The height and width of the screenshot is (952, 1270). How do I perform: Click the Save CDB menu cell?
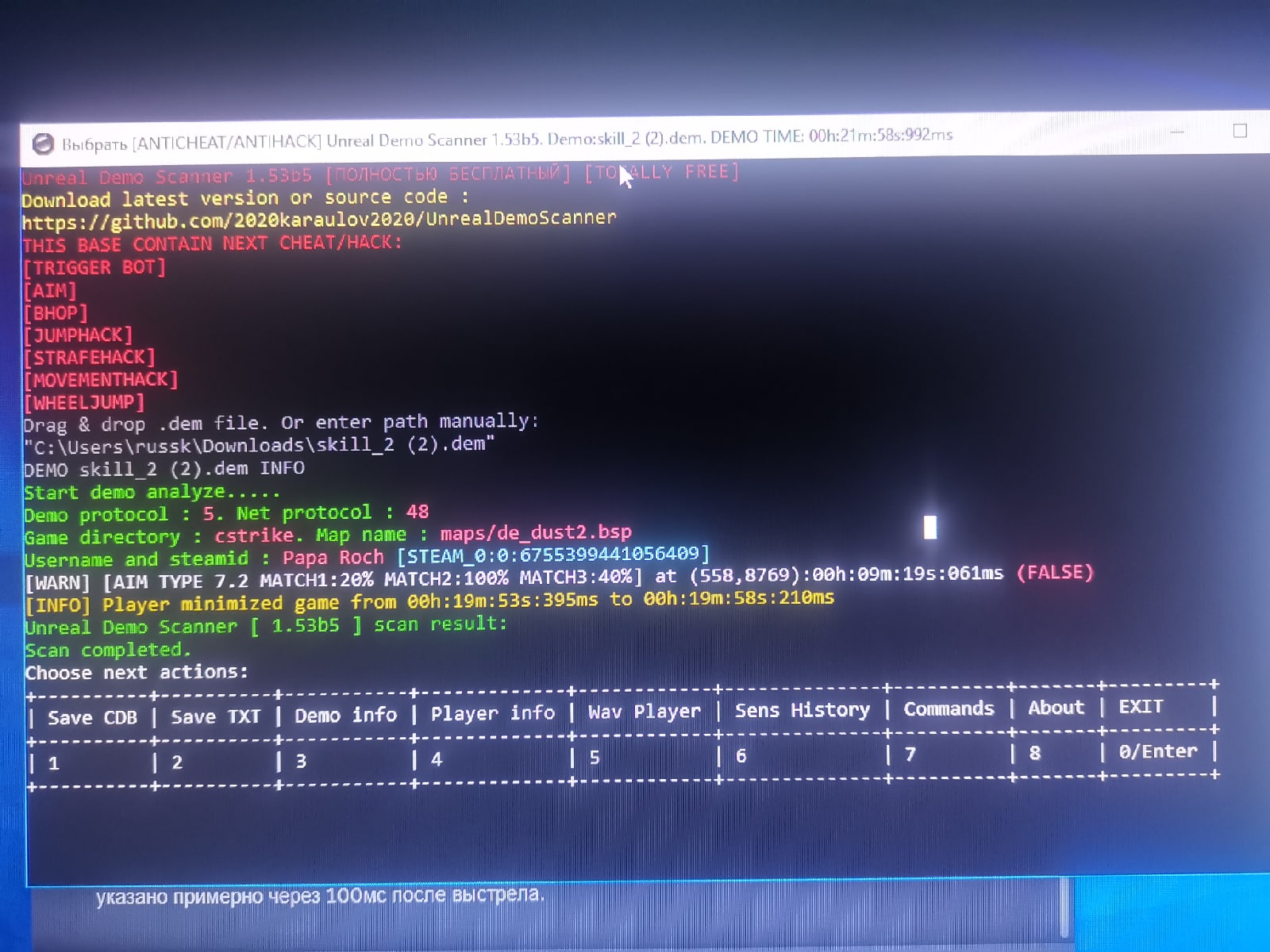pos(92,717)
